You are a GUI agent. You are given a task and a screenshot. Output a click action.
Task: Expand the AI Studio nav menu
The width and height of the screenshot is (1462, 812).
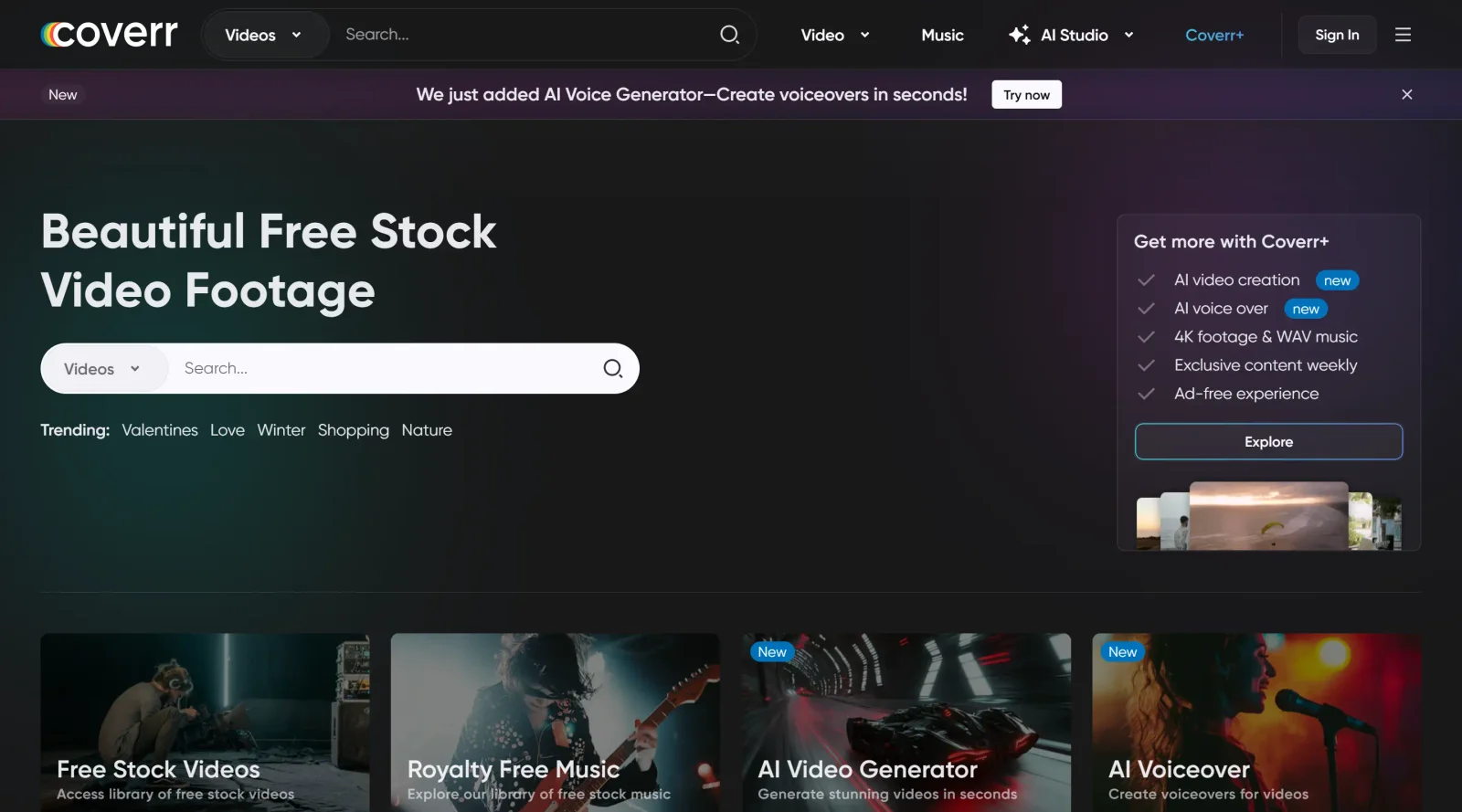coord(1072,35)
